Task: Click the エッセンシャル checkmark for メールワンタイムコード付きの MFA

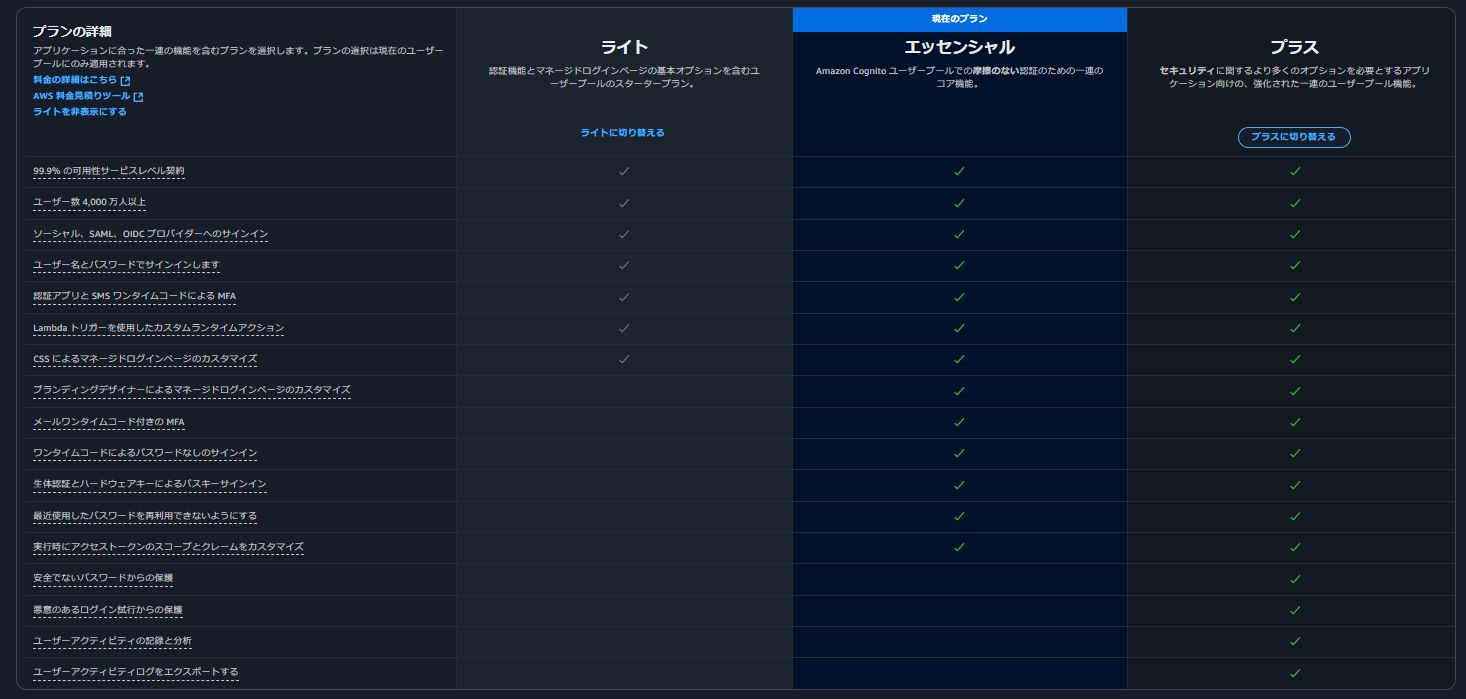Action: pos(959,422)
